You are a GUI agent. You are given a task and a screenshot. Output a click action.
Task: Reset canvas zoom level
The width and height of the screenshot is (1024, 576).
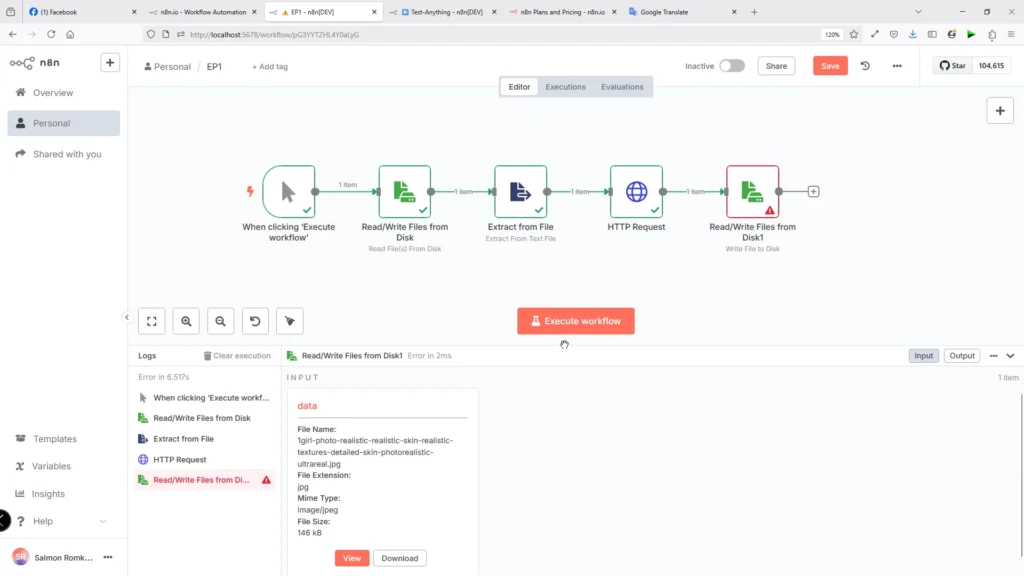tap(255, 321)
